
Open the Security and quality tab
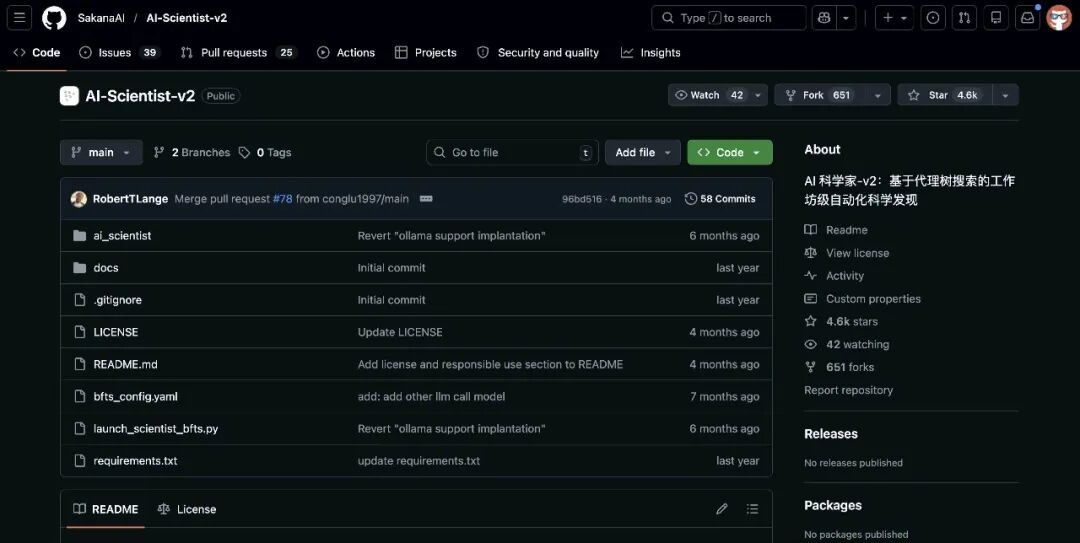point(539,52)
